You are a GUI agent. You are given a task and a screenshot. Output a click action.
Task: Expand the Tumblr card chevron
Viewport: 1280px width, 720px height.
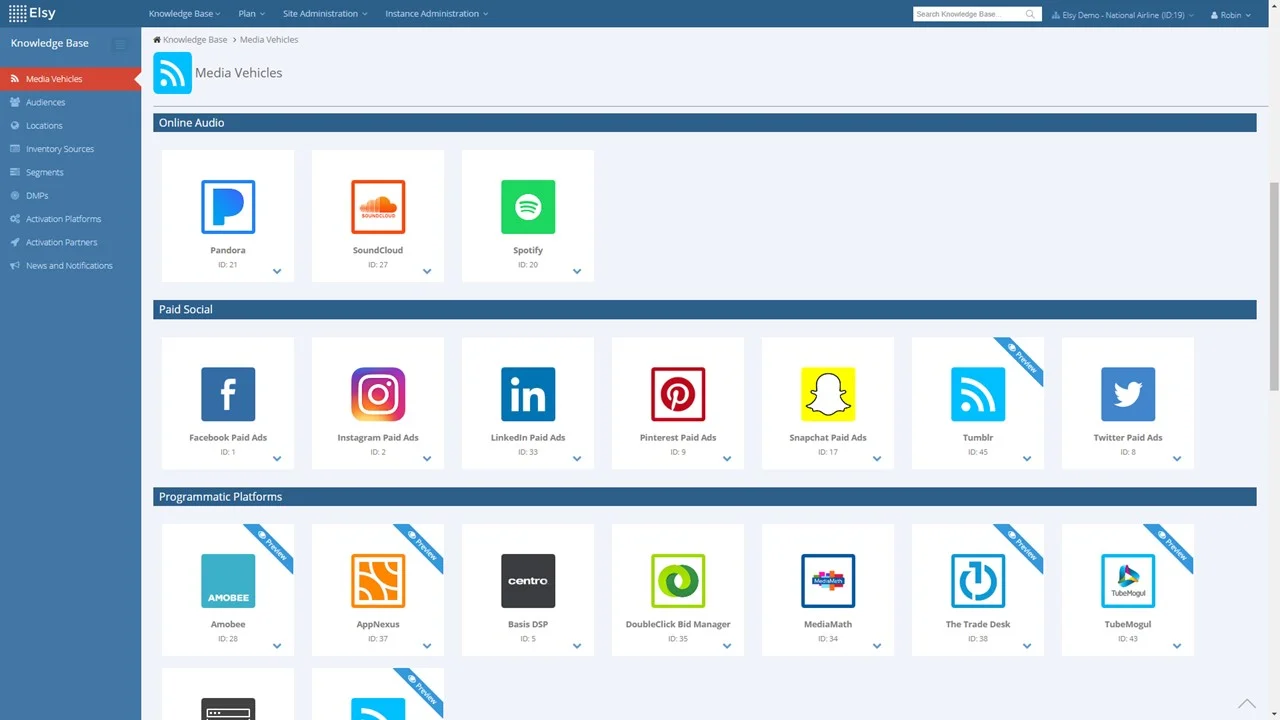coord(1027,459)
